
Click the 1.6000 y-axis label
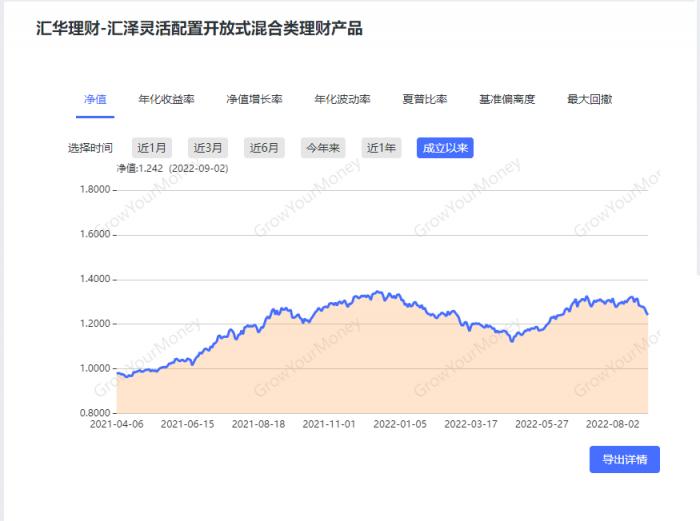click(95, 234)
